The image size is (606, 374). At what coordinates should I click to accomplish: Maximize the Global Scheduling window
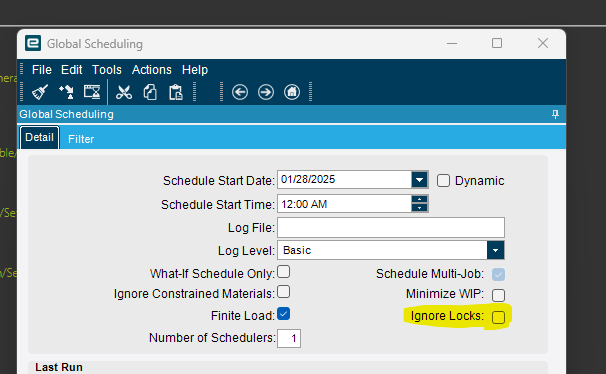point(497,43)
